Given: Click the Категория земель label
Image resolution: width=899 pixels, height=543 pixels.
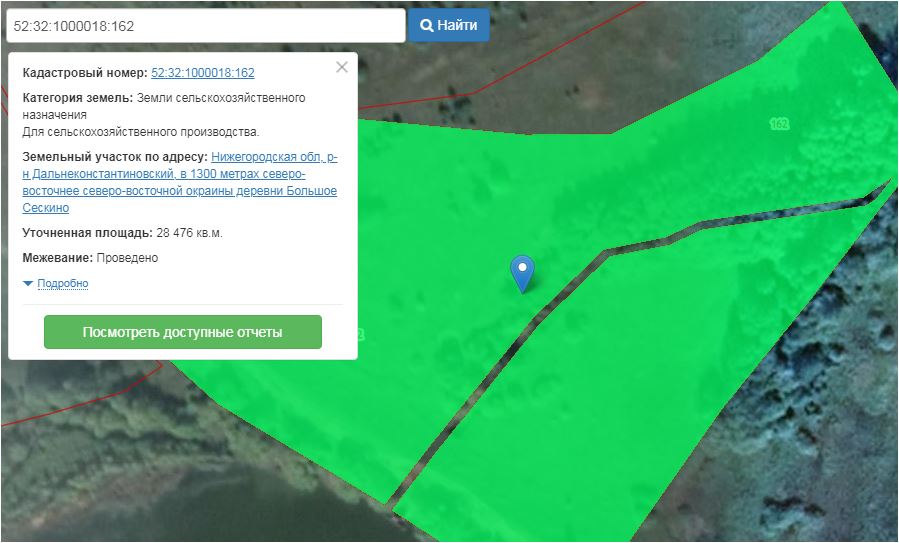Looking at the screenshot, I should point(76,98).
